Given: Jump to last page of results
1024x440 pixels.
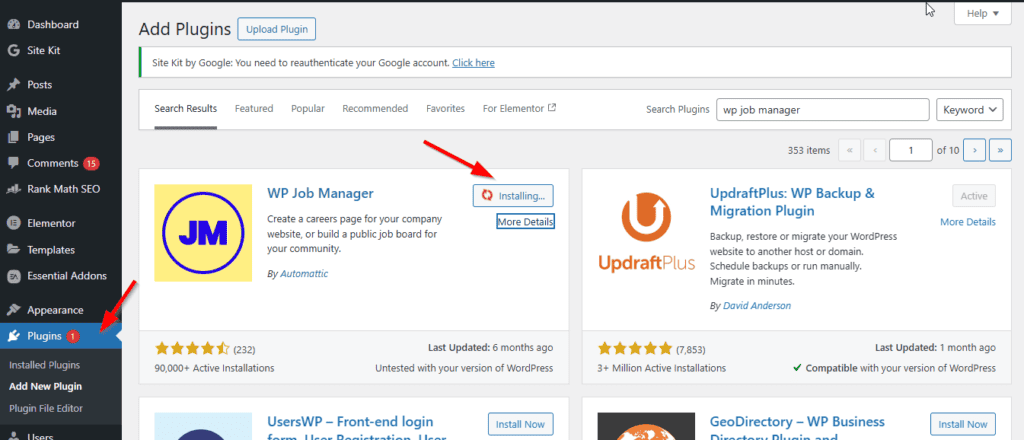Looking at the screenshot, I should pos(1000,150).
